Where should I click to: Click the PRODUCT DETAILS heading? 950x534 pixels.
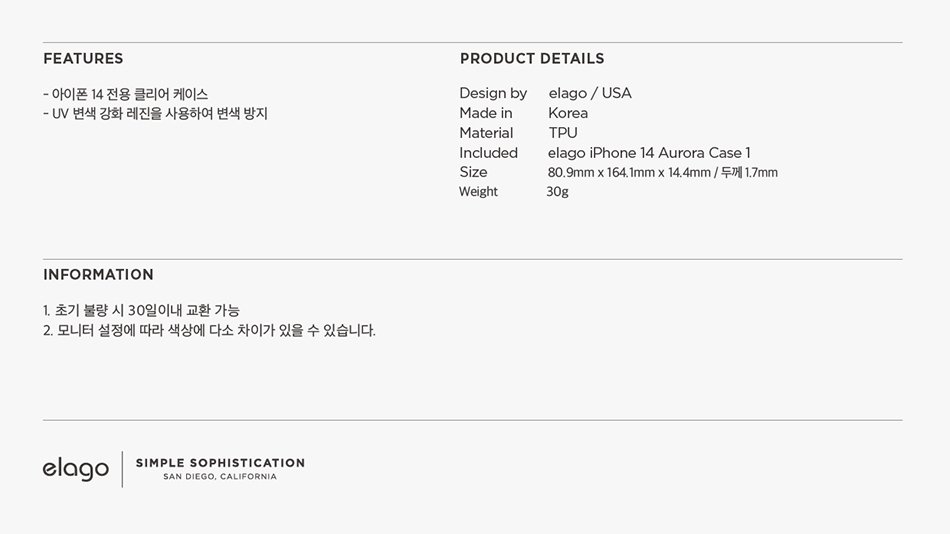click(x=532, y=59)
